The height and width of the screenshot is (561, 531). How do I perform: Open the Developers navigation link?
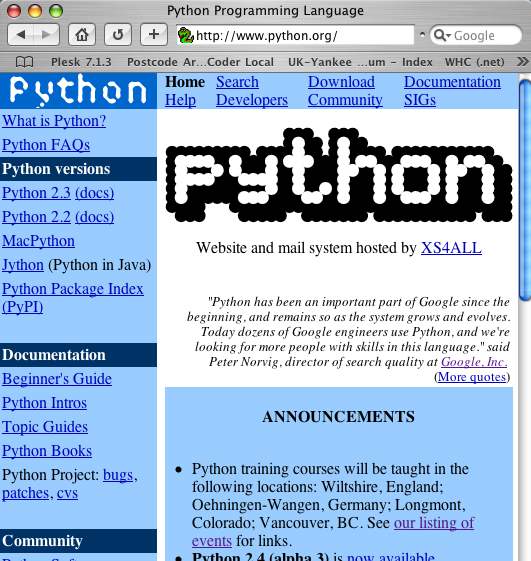pyautogui.click(x=252, y=100)
